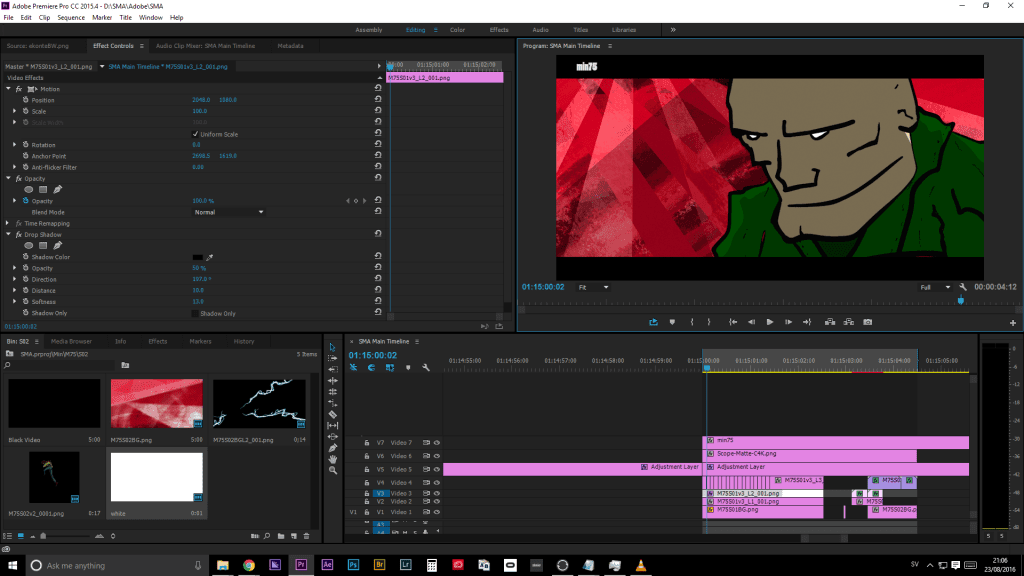The height and width of the screenshot is (576, 1024).
Task: Click the bin search field
Action: pos(61,365)
